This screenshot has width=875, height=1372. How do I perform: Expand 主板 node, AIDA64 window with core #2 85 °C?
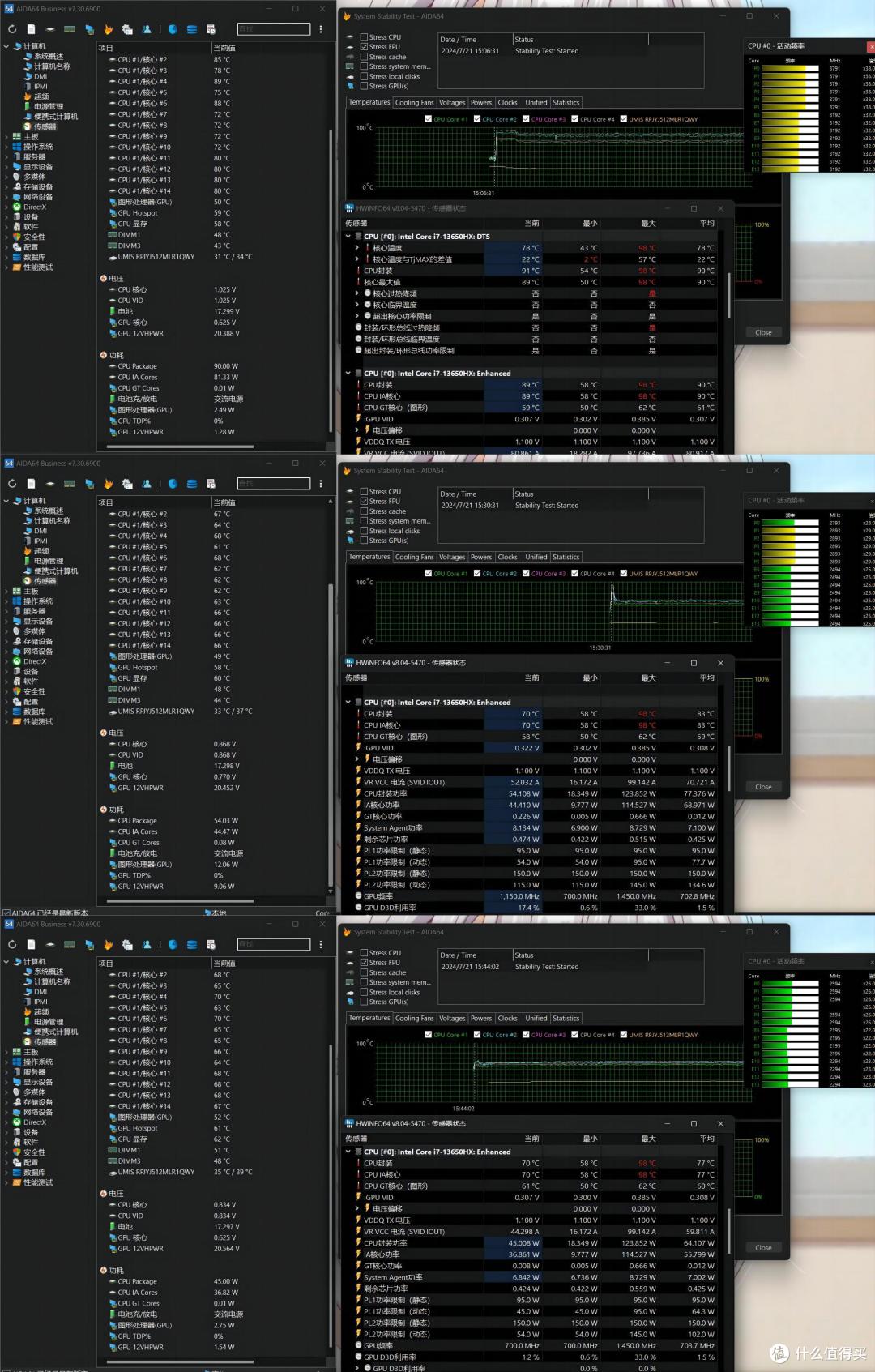tap(6, 137)
